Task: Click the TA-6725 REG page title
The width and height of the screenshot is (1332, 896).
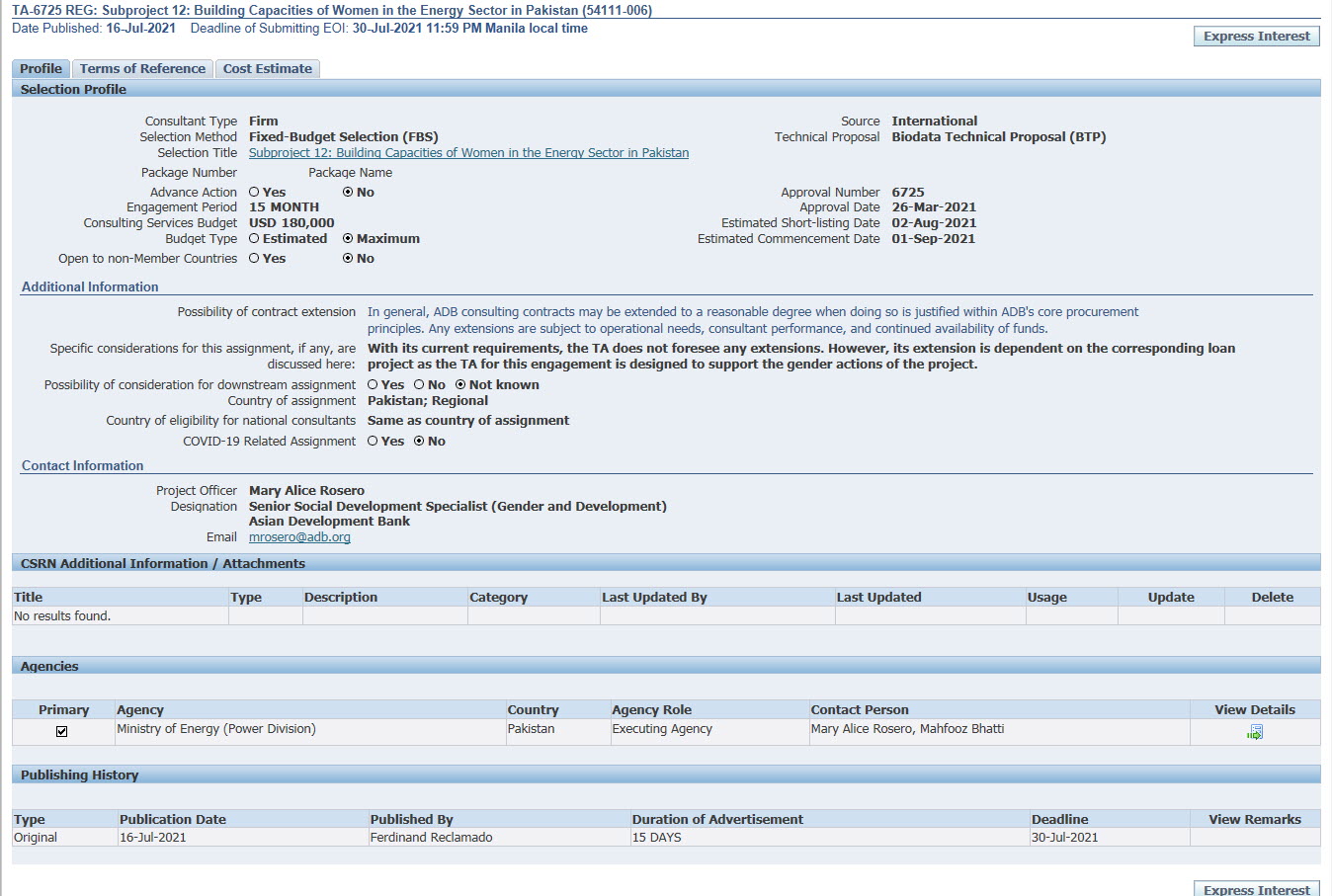Action: tap(332, 11)
